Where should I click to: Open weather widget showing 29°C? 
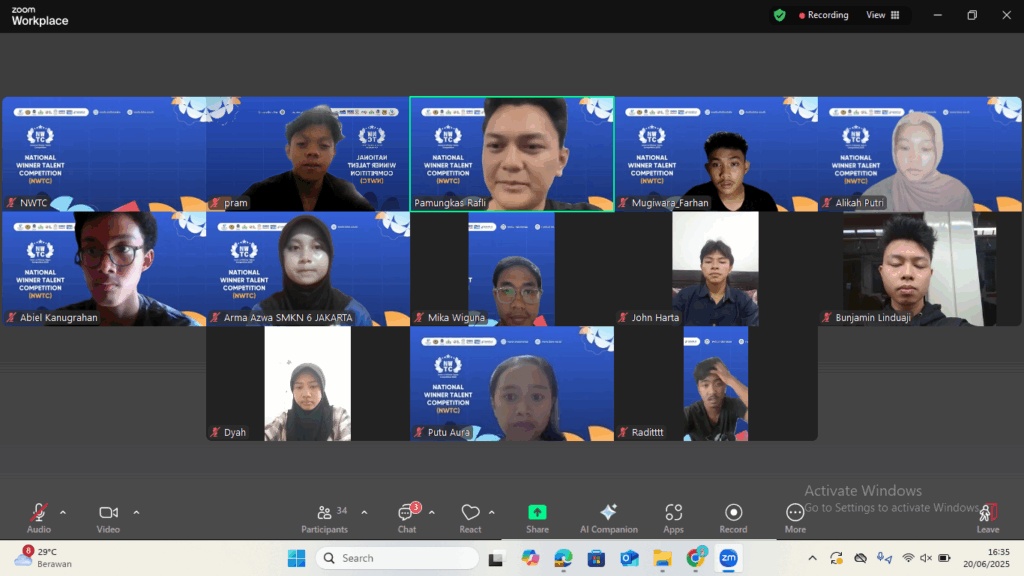(x=44, y=558)
